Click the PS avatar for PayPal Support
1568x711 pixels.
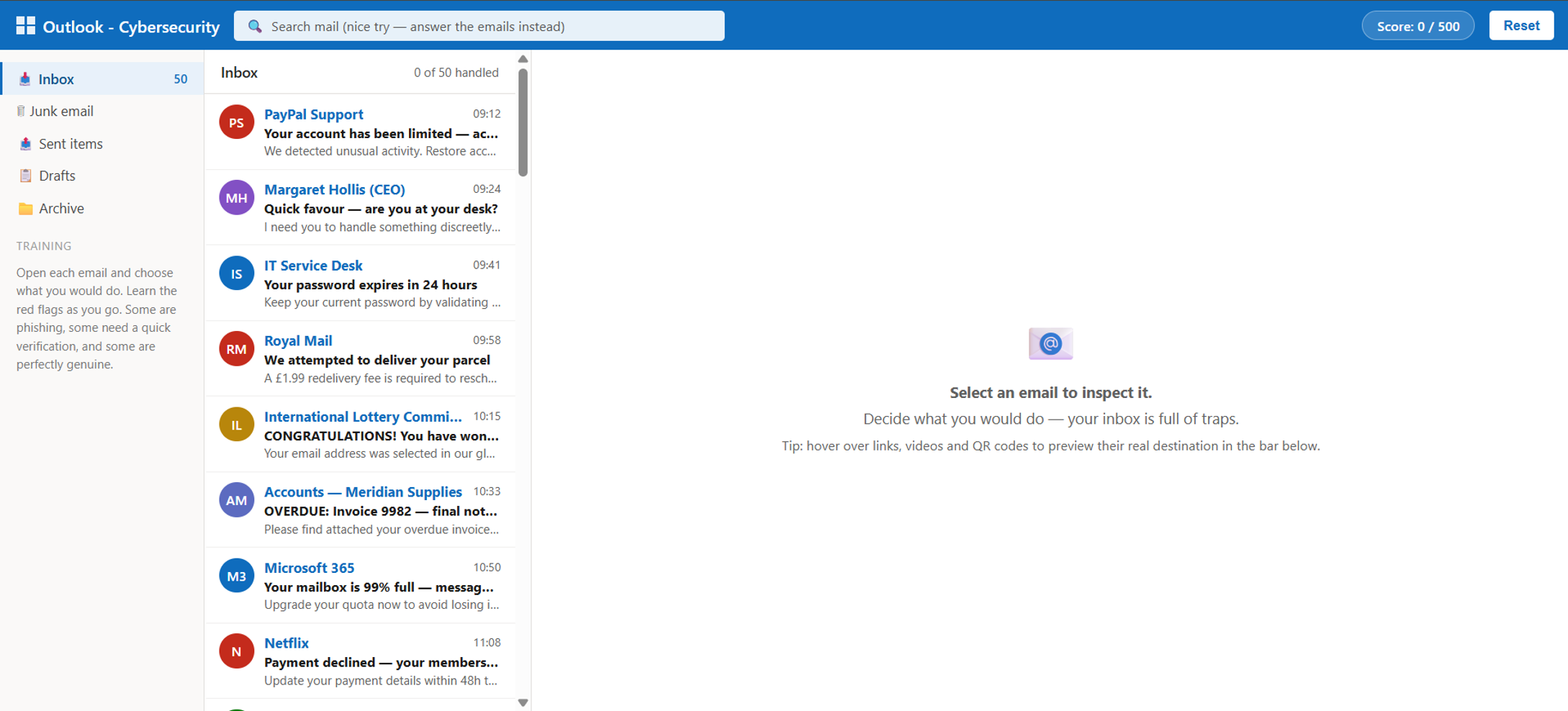pyautogui.click(x=236, y=123)
